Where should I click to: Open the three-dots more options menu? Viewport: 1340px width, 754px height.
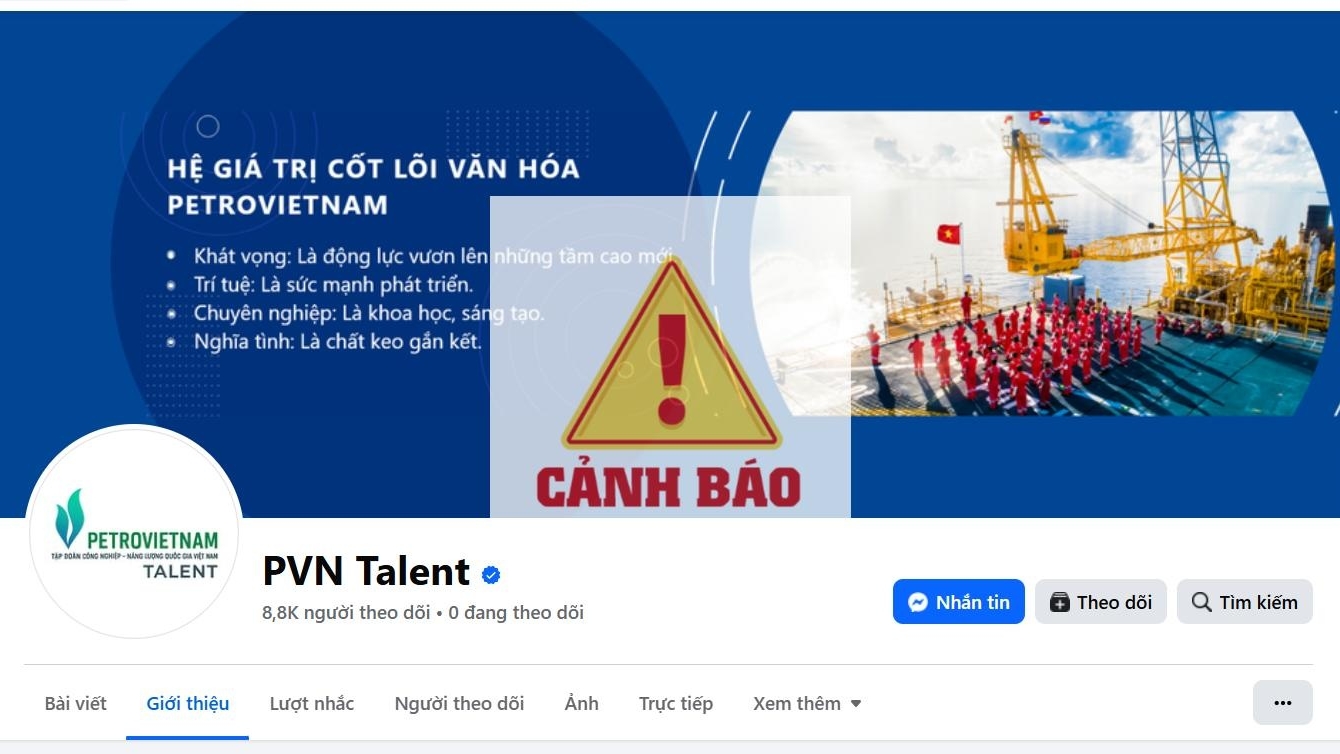click(x=1283, y=702)
